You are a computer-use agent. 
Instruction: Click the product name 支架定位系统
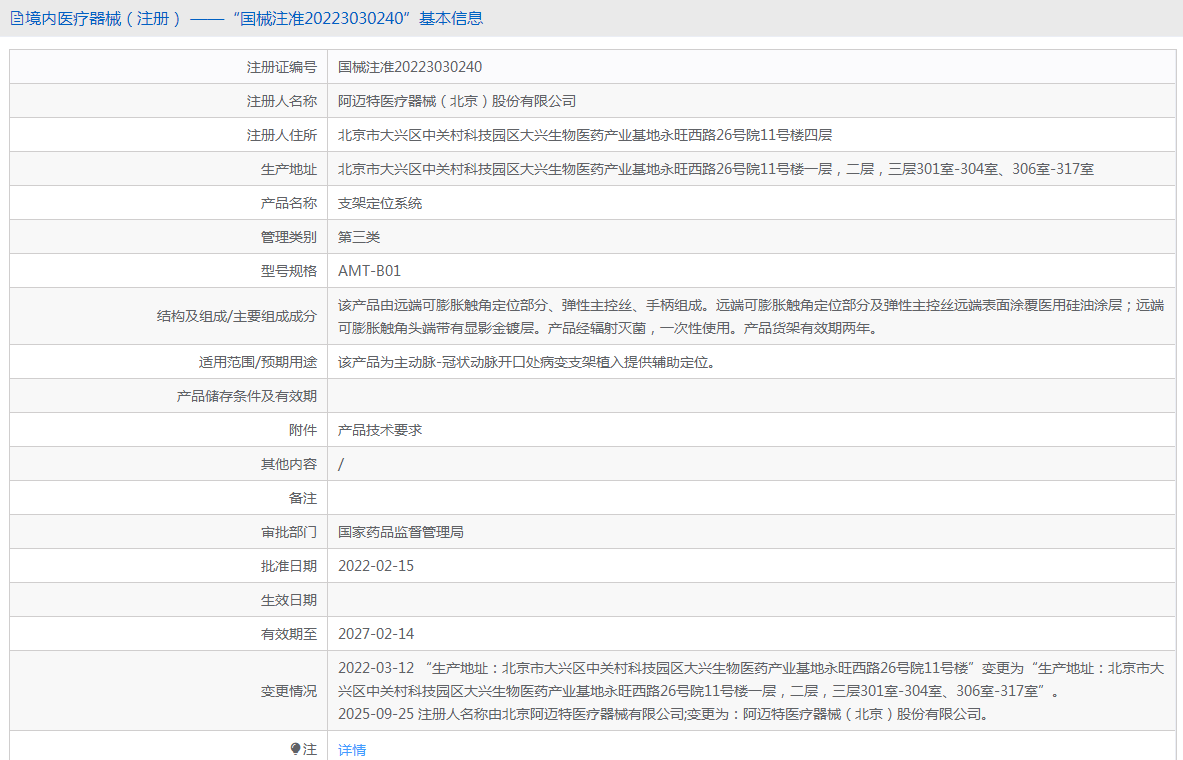(380, 203)
